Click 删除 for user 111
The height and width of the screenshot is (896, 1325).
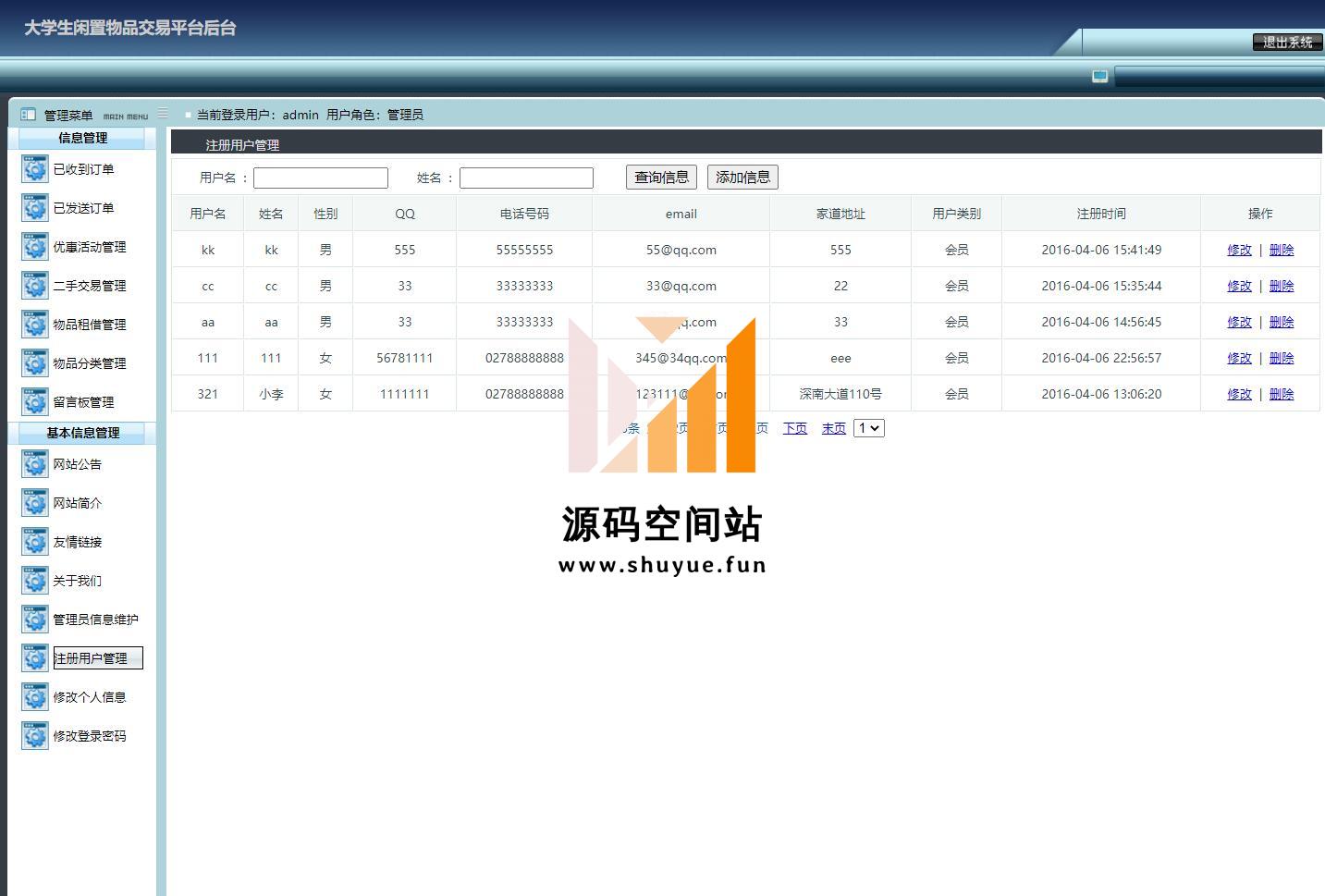tap(1282, 358)
